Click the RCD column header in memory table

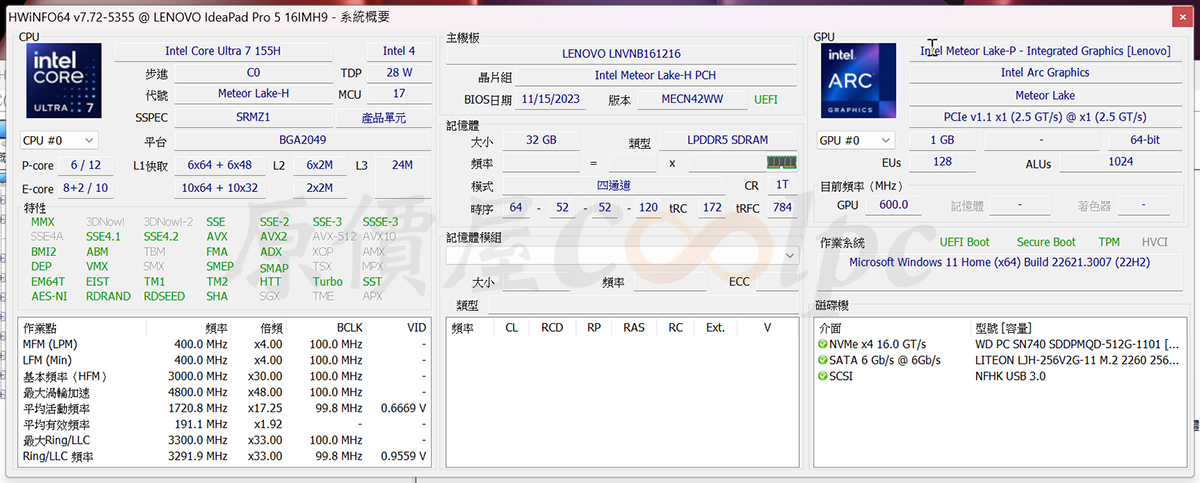pos(552,328)
